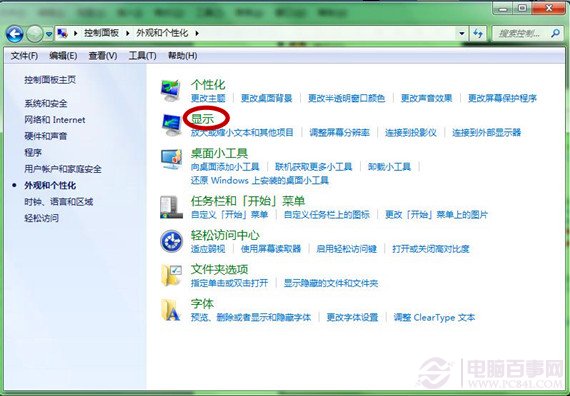Click the 连接到外部显示器 link
The width and height of the screenshot is (570, 396).
coord(486,132)
